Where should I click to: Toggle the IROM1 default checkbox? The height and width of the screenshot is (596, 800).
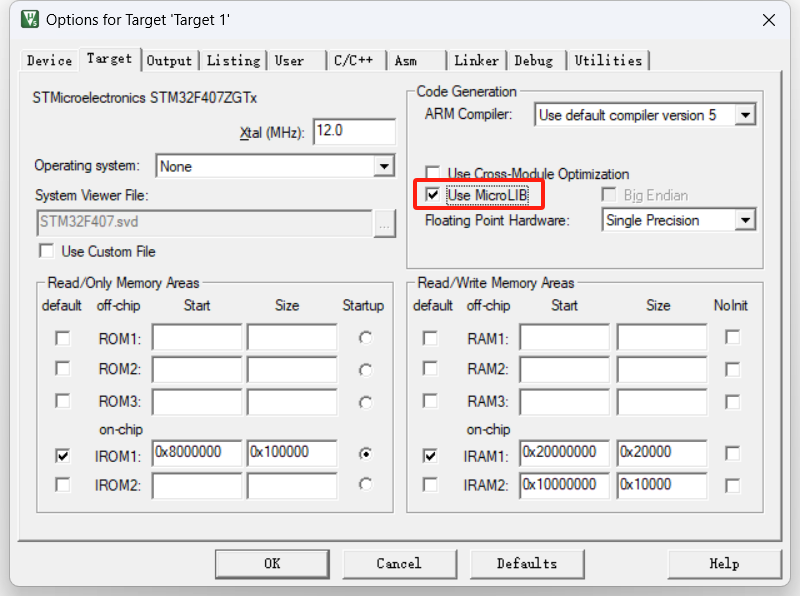point(63,456)
